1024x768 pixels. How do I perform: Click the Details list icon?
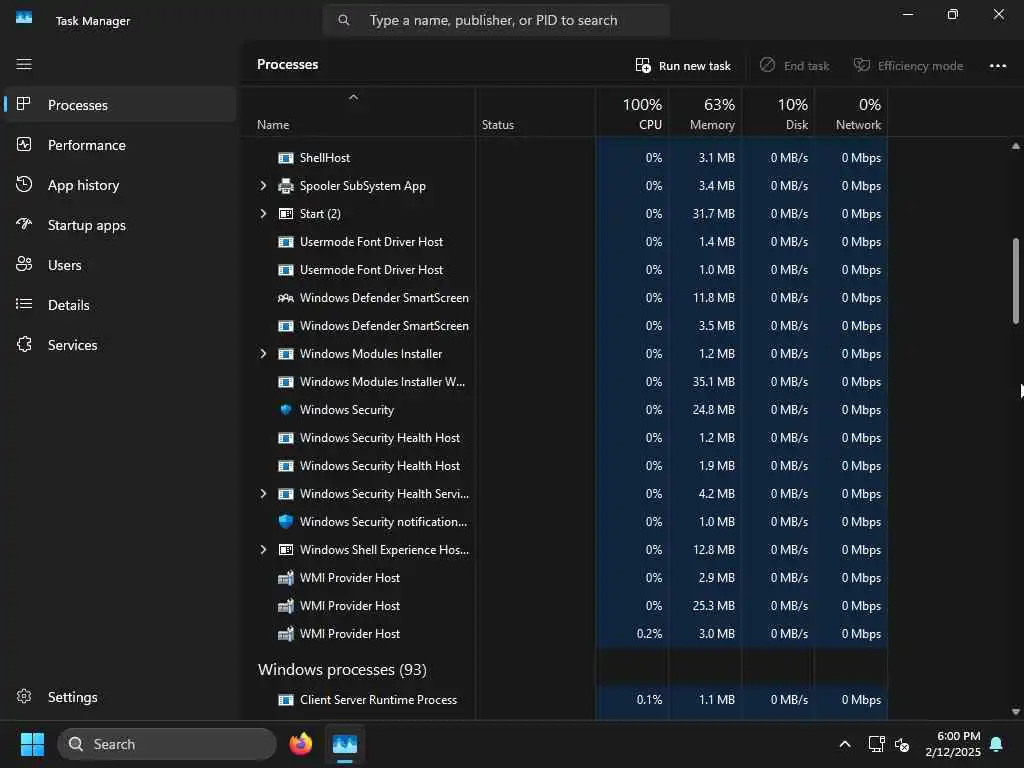(24, 304)
